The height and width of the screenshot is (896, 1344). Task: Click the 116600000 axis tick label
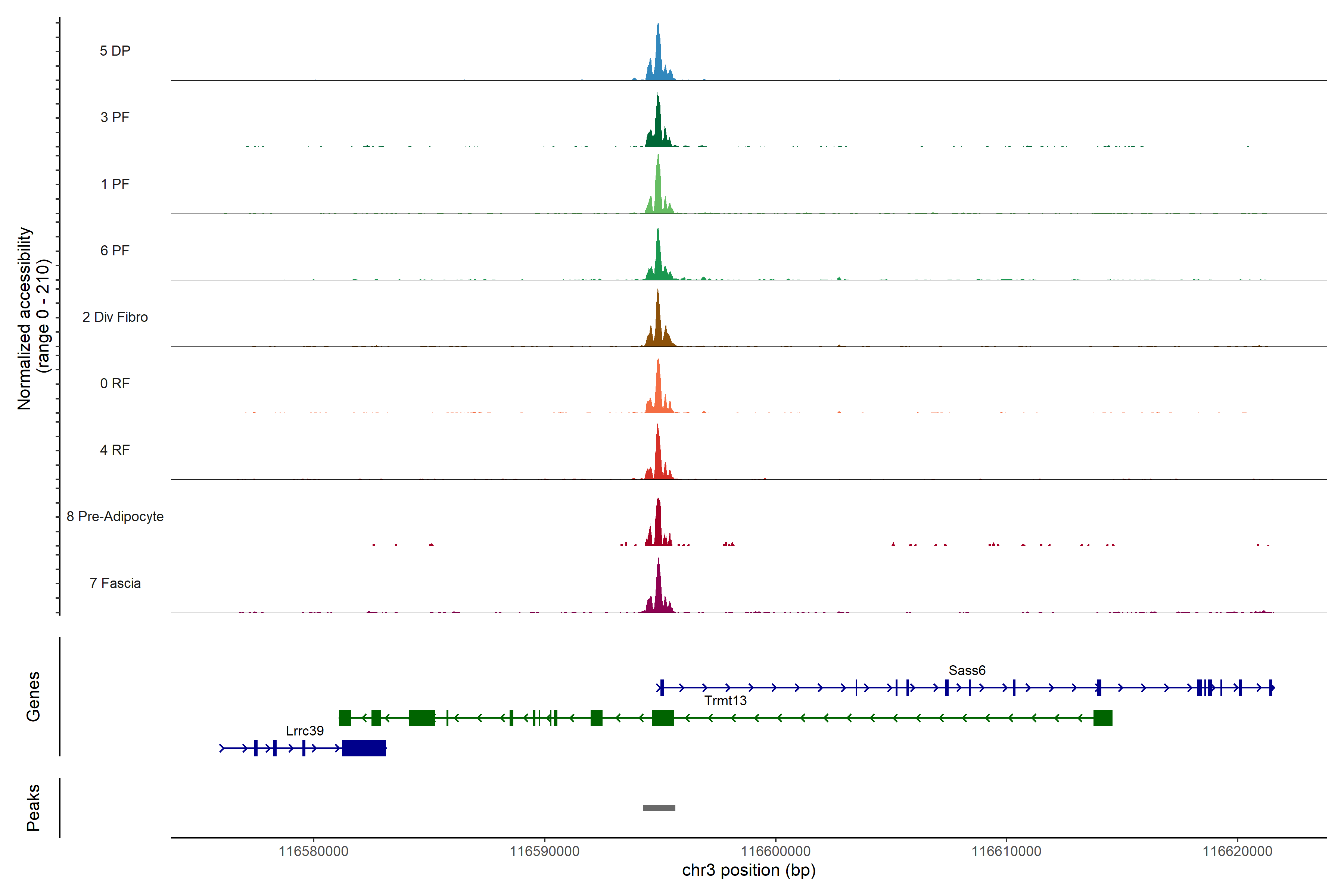(x=775, y=852)
